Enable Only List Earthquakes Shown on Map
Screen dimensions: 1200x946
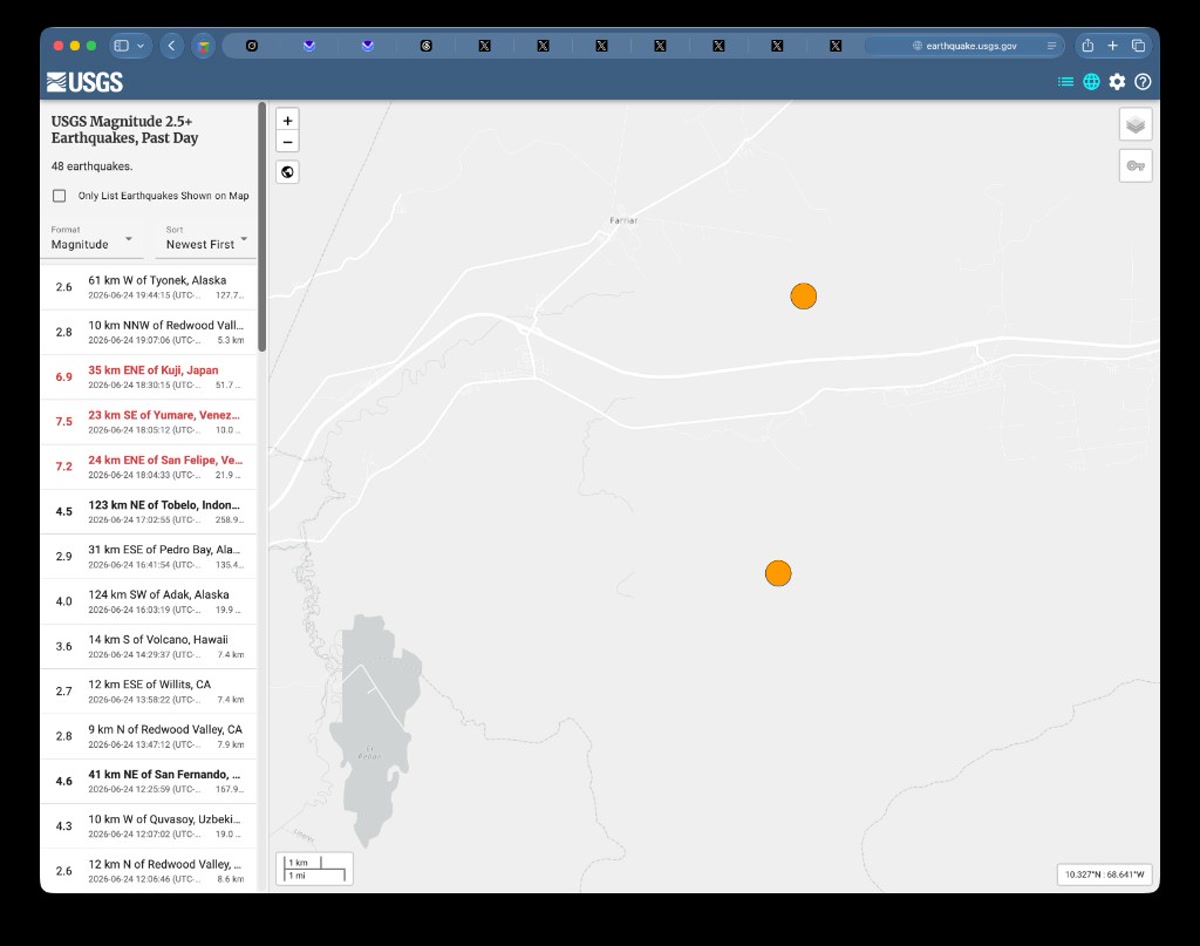click(59, 196)
